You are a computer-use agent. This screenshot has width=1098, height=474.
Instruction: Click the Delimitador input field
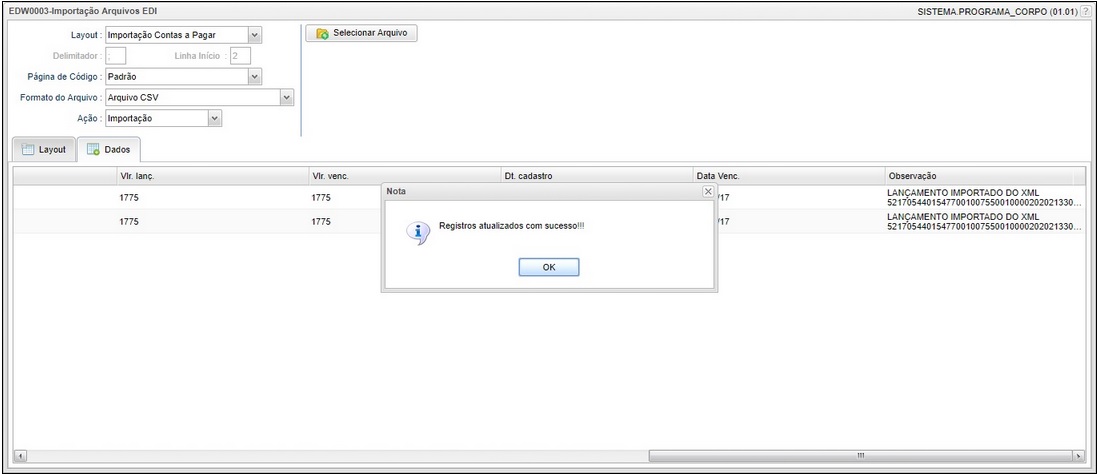click(116, 56)
